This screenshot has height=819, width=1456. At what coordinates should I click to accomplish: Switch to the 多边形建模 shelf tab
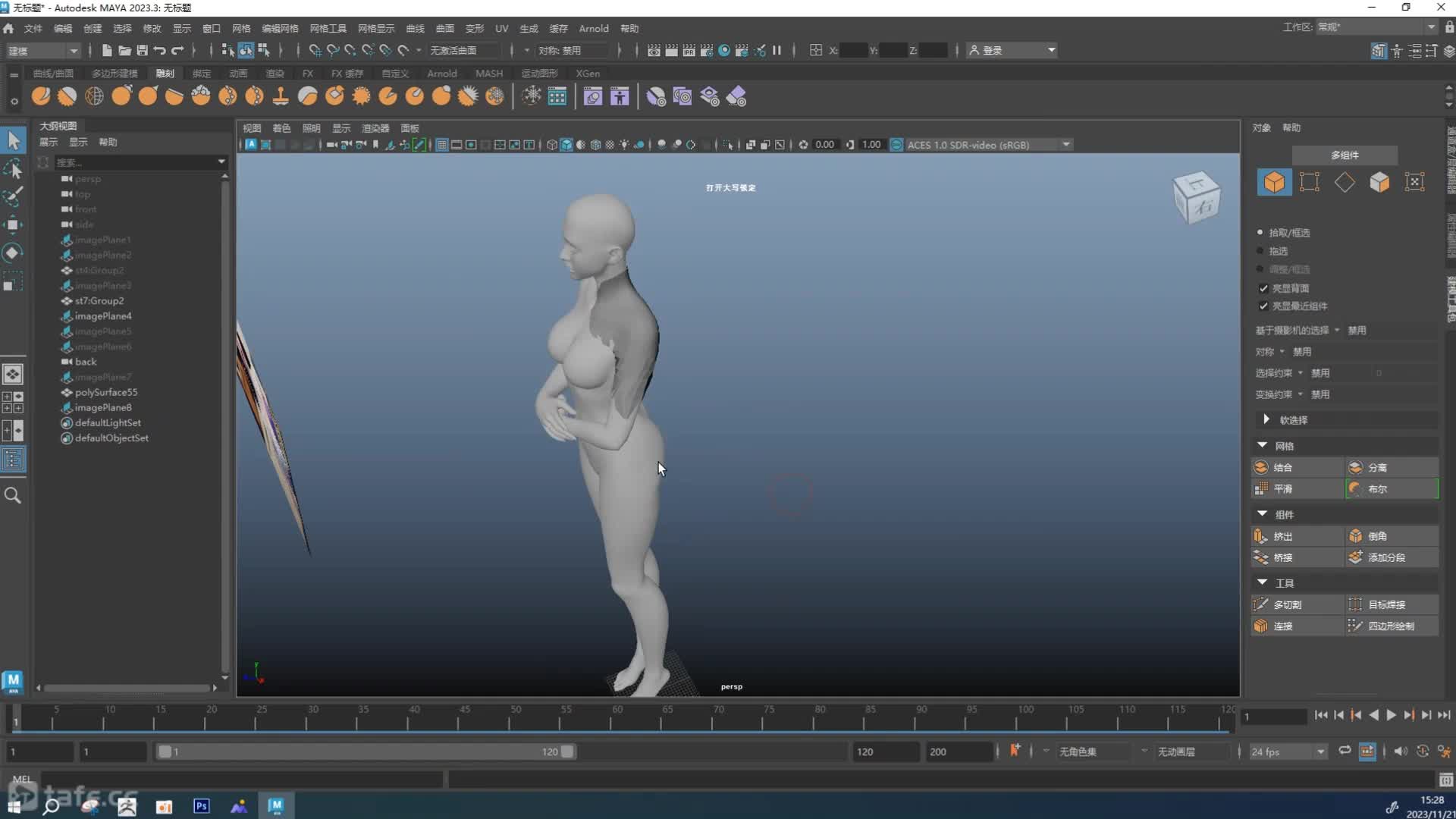coord(115,74)
